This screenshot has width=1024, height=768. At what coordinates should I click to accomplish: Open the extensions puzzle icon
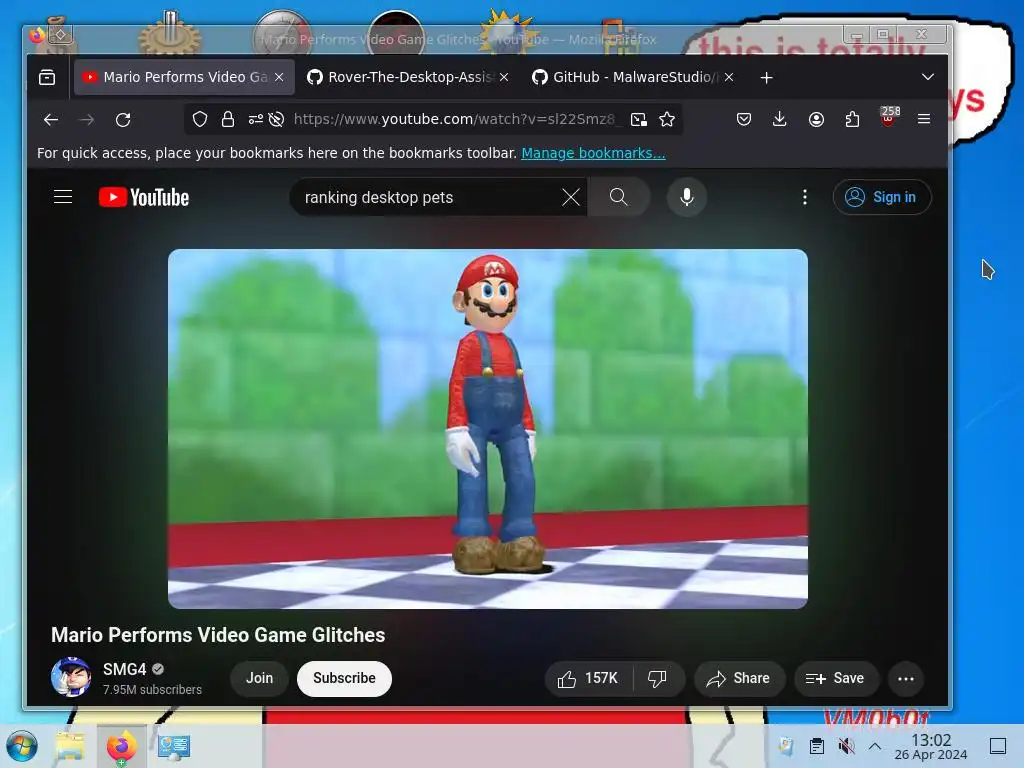(x=852, y=120)
